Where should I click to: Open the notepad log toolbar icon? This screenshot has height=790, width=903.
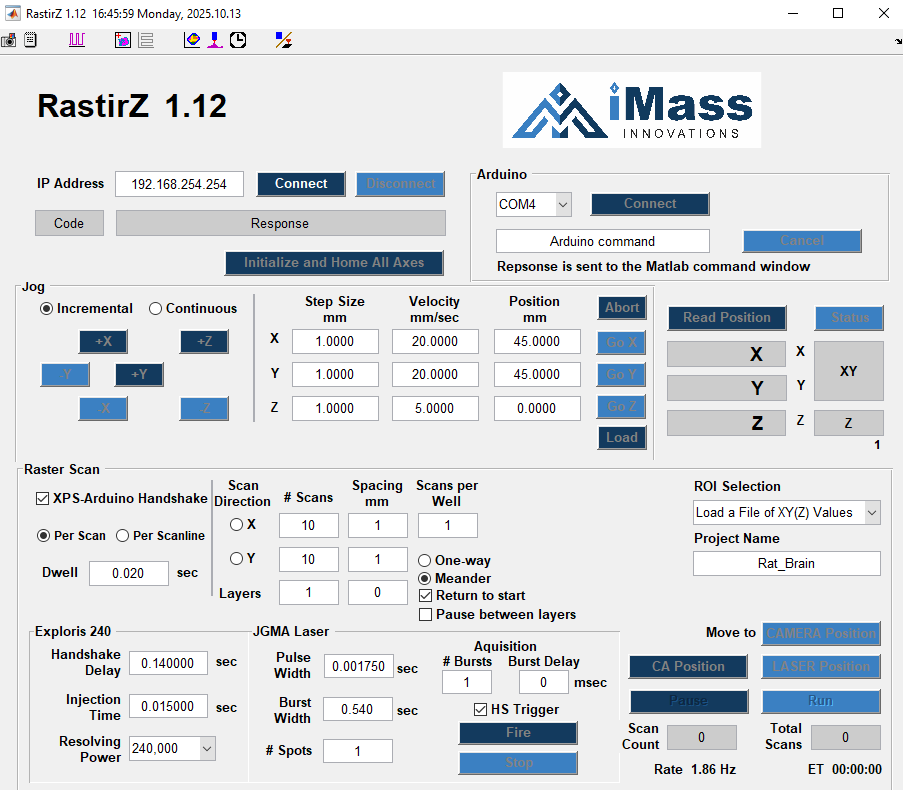pyautogui.click(x=31, y=40)
